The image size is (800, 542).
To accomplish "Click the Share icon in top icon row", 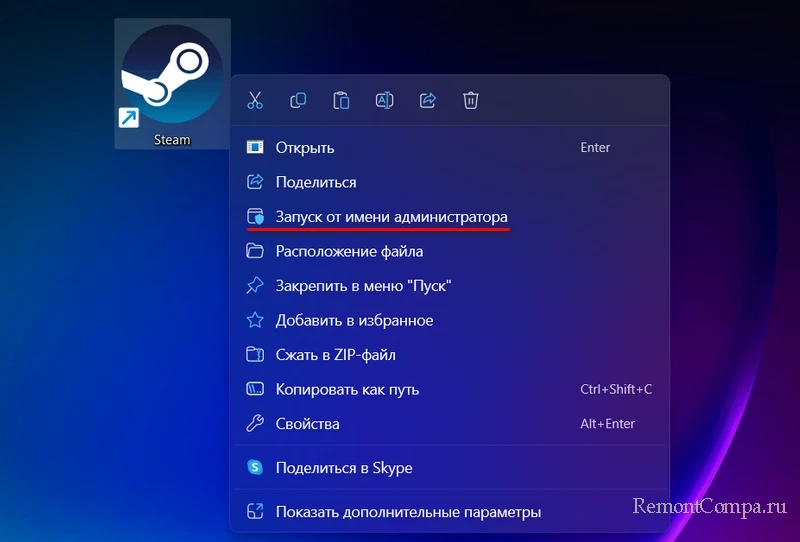I will 428,100.
